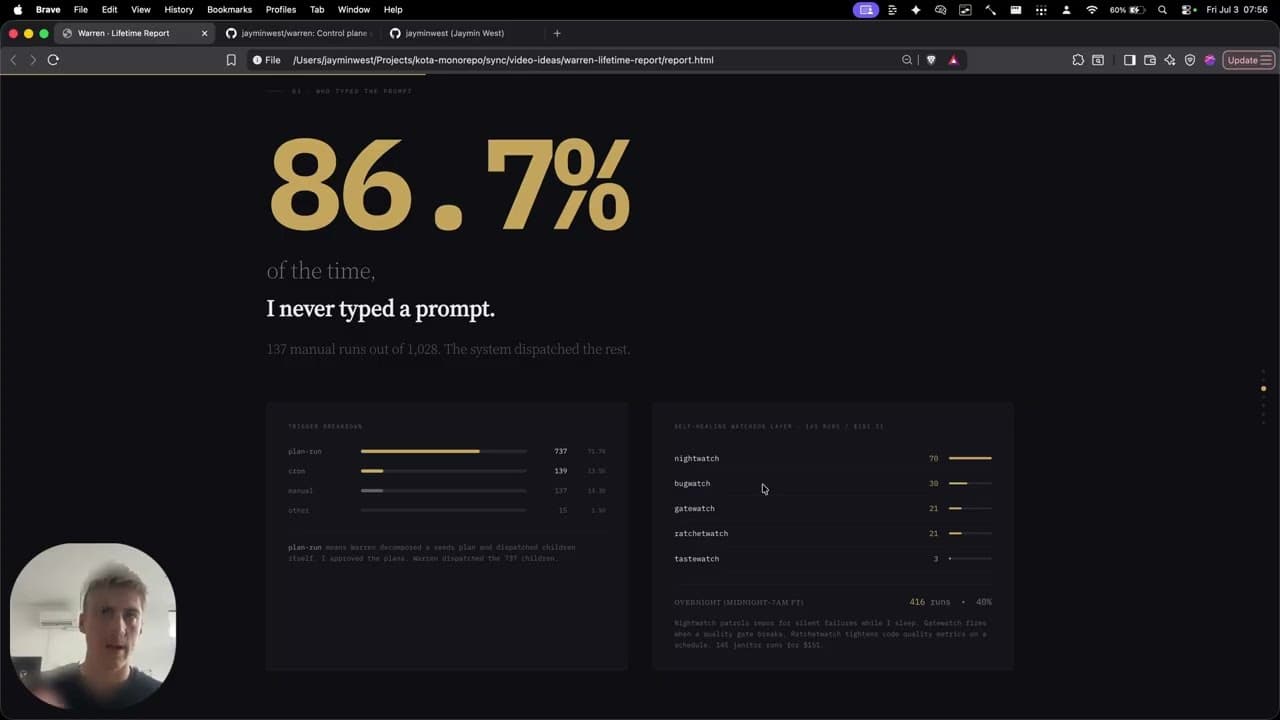
Task: Click the purple profile avatar icon
Action: click(x=1210, y=60)
